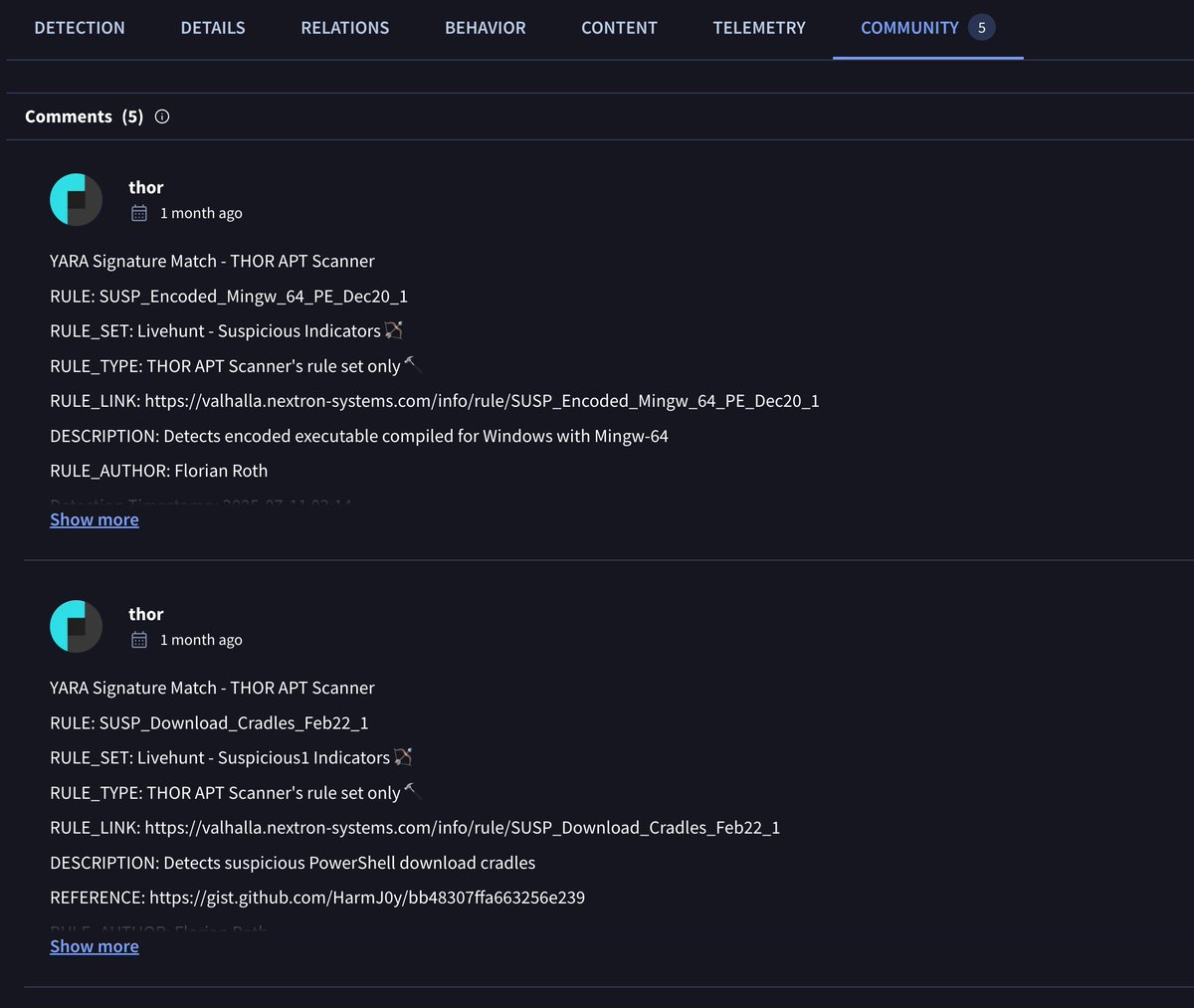Click first comment's YARA Signature Match heading line

[212, 262]
